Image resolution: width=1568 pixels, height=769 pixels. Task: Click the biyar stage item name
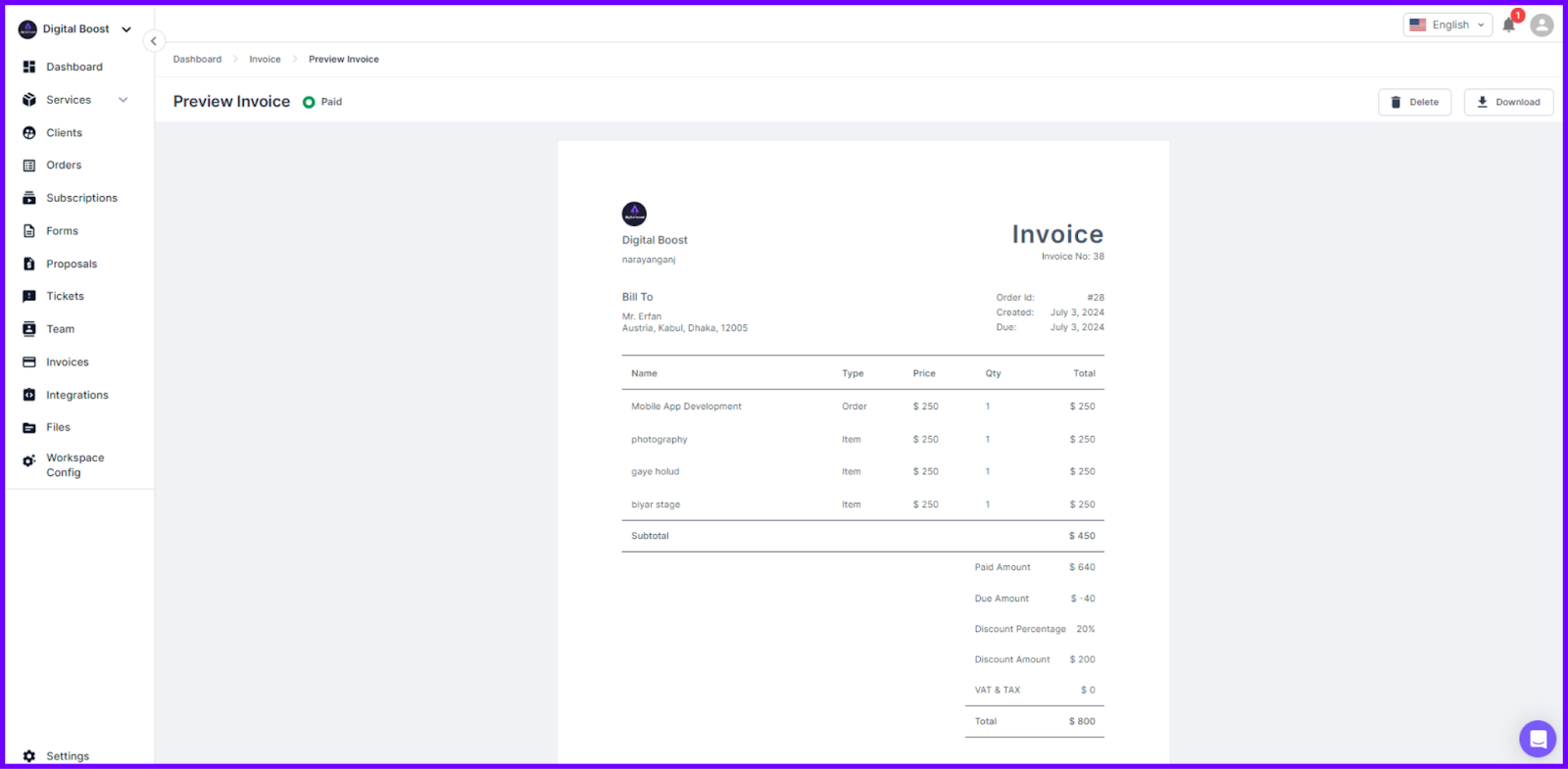656,505
